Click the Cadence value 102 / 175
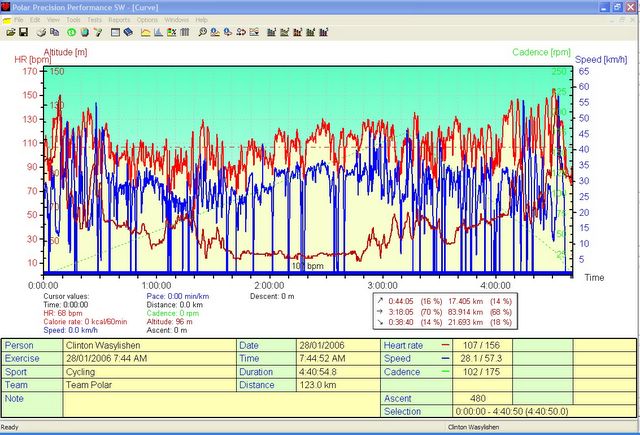 click(x=482, y=372)
